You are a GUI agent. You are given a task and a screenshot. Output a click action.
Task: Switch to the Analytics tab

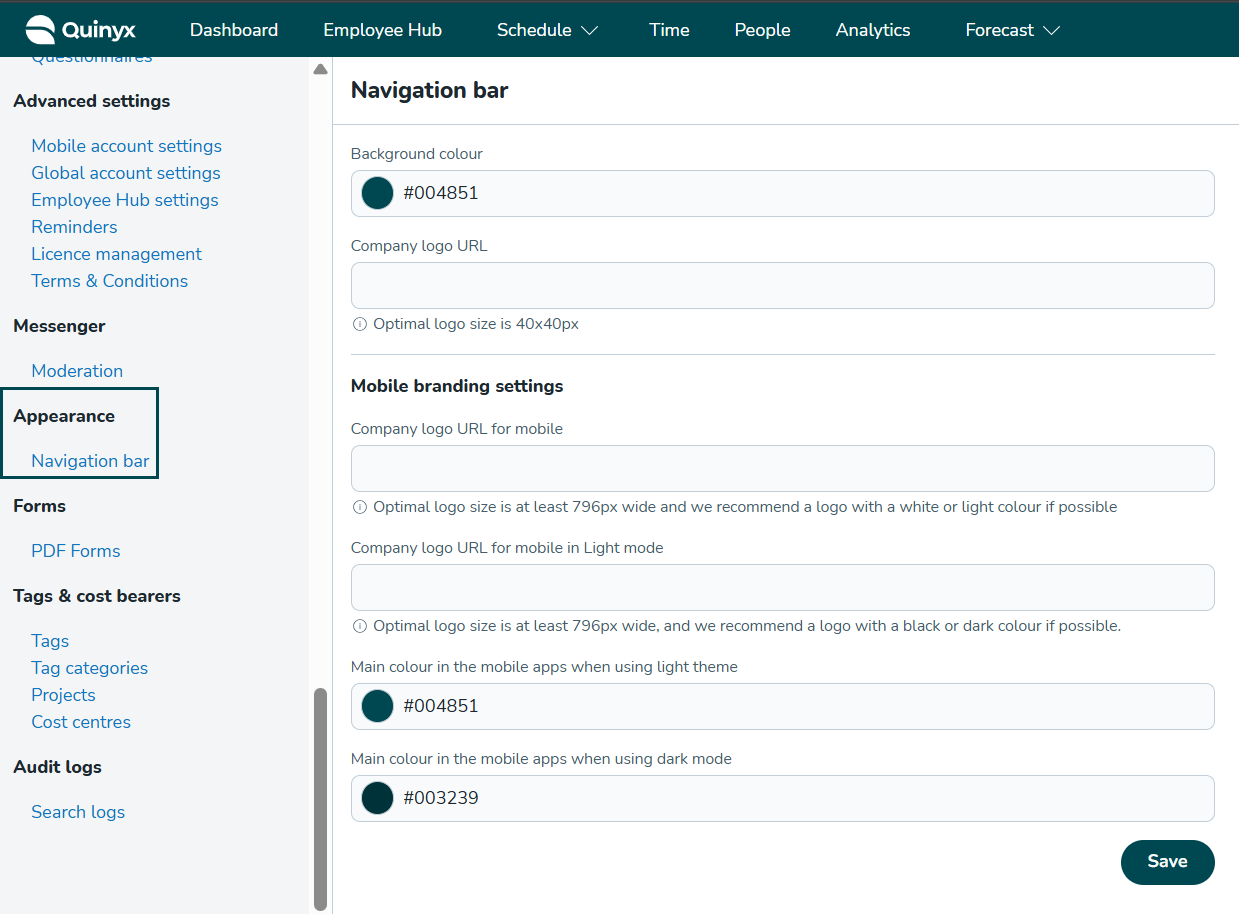[873, 30]
